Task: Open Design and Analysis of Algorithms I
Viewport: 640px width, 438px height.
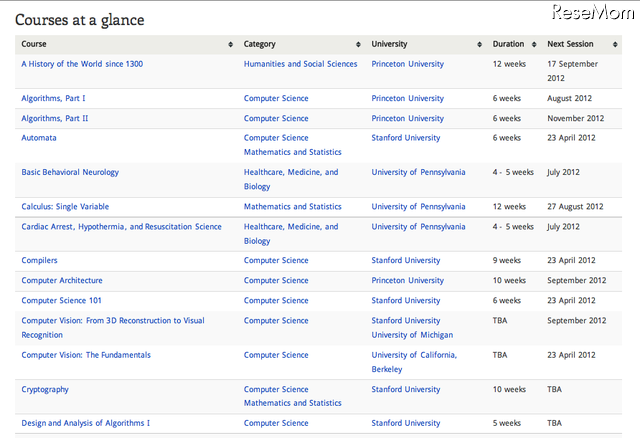Action: [x=86, y=423]
